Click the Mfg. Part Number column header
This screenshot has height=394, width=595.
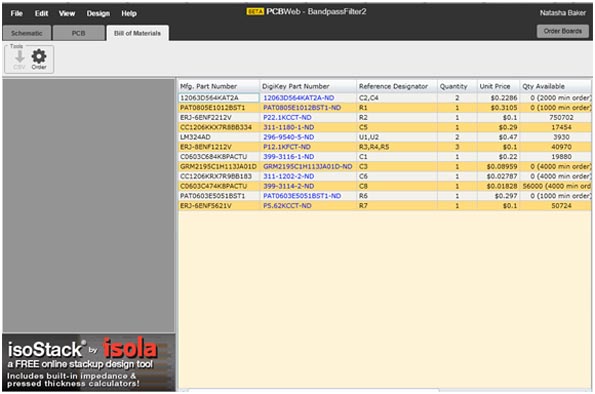pyautogui.click(x=219, y=86)
